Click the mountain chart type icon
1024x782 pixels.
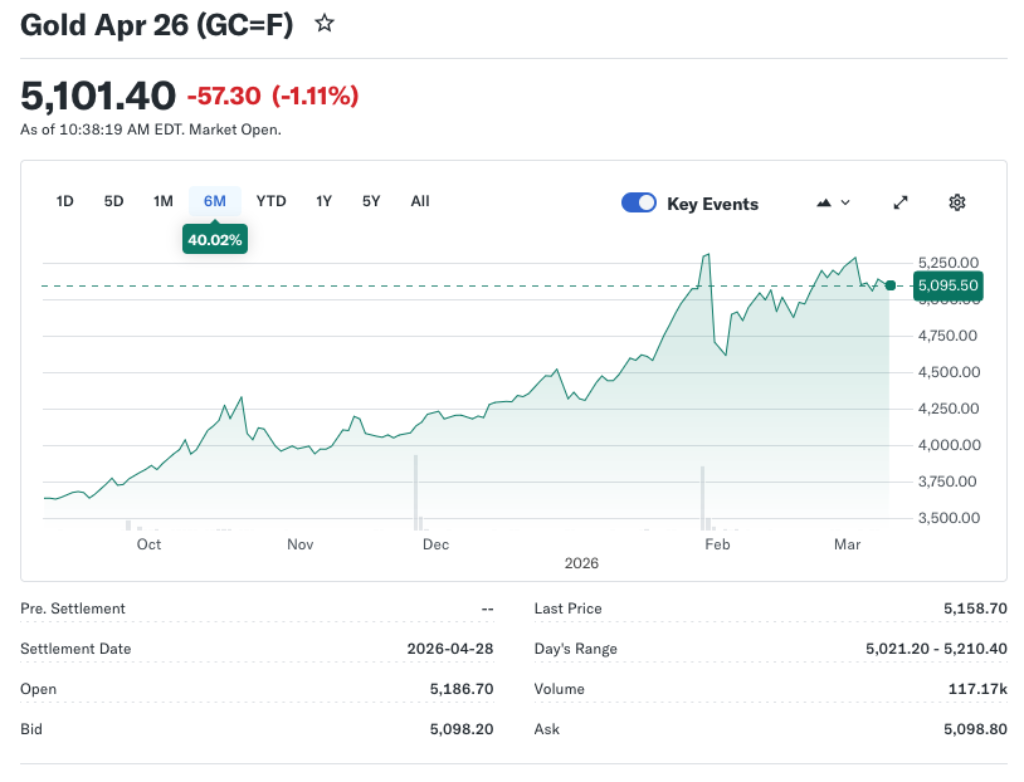click(823, 202)
